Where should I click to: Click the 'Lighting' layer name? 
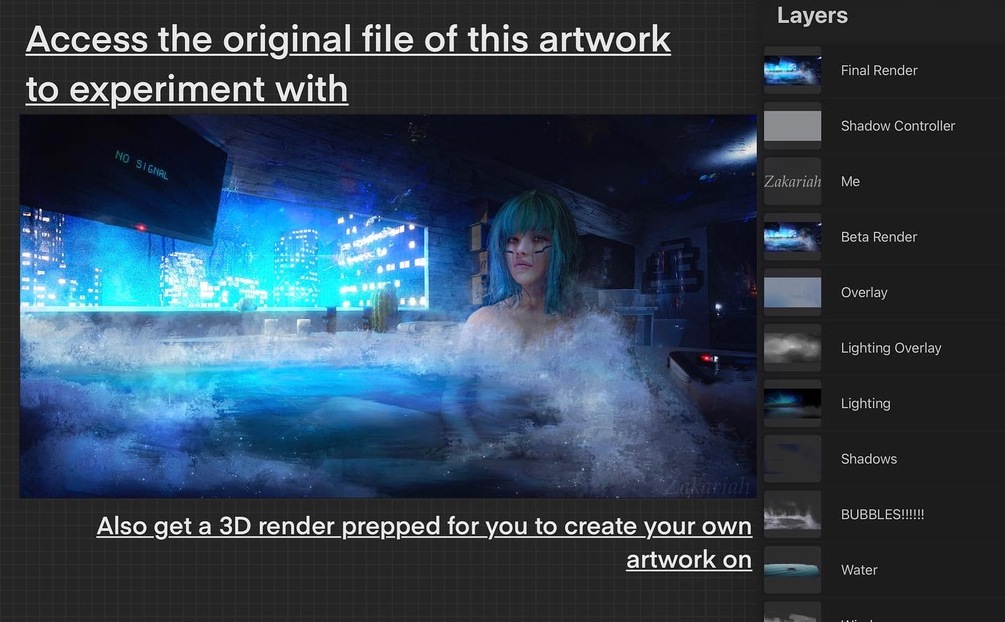point(865,403)
